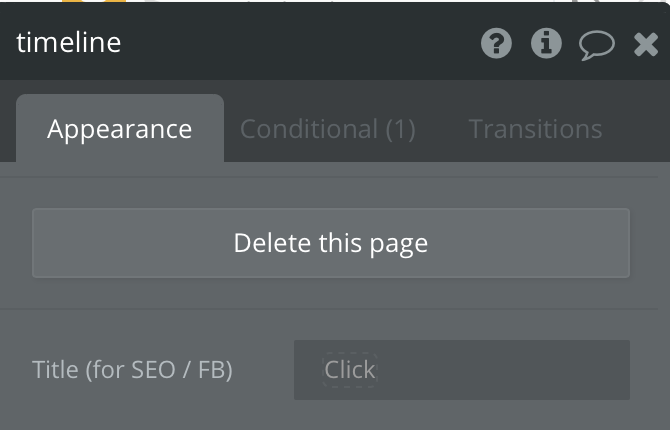Select the Transitions tab
670x430 pixels.
point(535,129)
